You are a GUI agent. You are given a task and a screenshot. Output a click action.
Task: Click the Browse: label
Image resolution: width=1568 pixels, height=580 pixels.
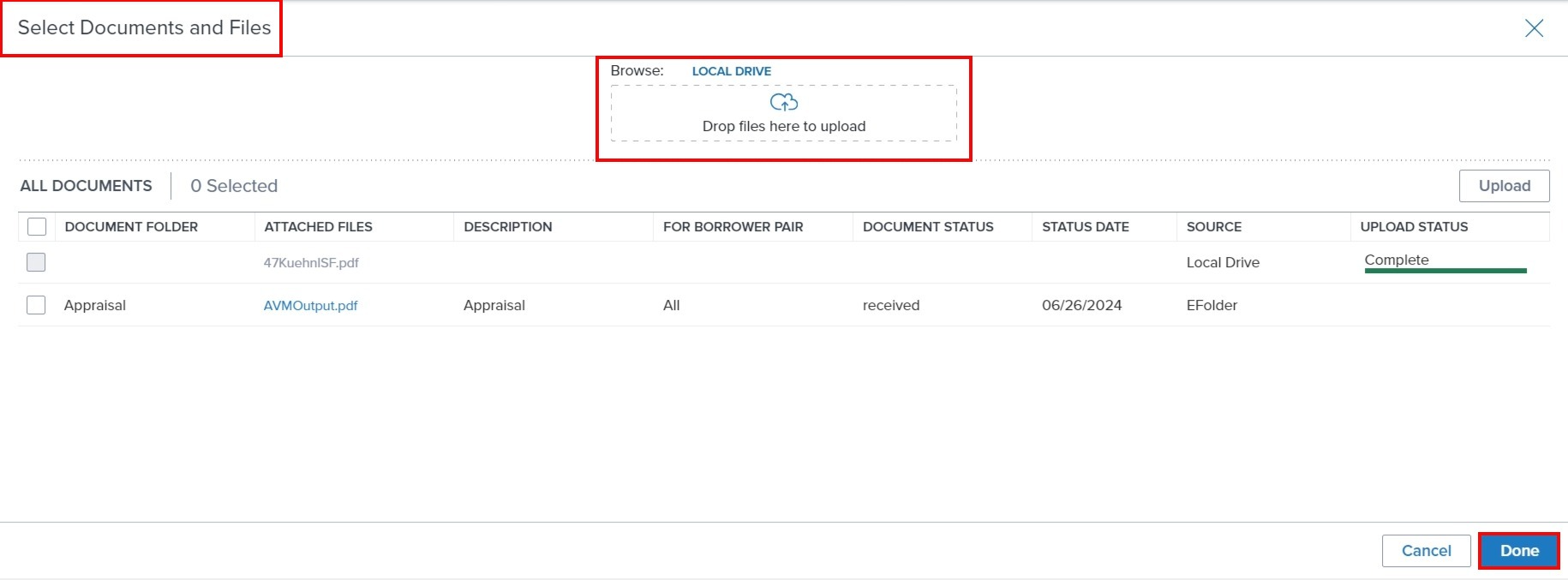tap(637, 71)
